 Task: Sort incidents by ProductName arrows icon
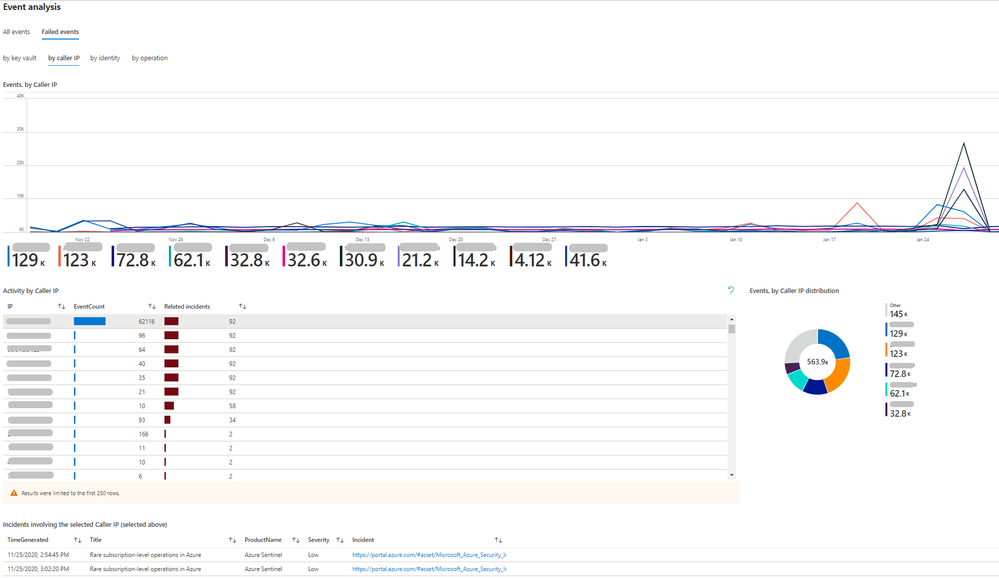pyautogui.click(x=296, y=540)
